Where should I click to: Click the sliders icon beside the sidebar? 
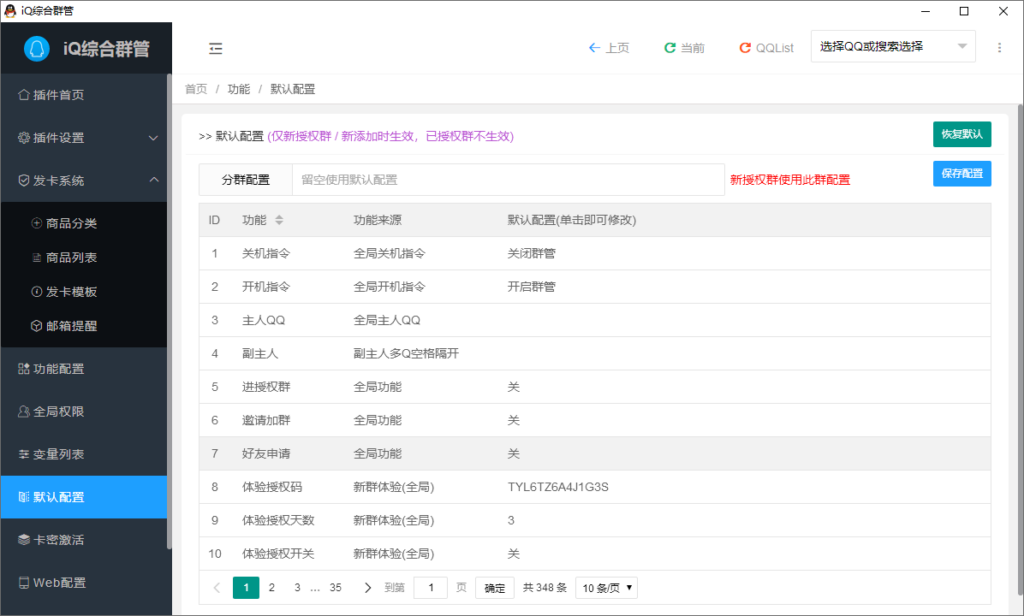point(213,47)
